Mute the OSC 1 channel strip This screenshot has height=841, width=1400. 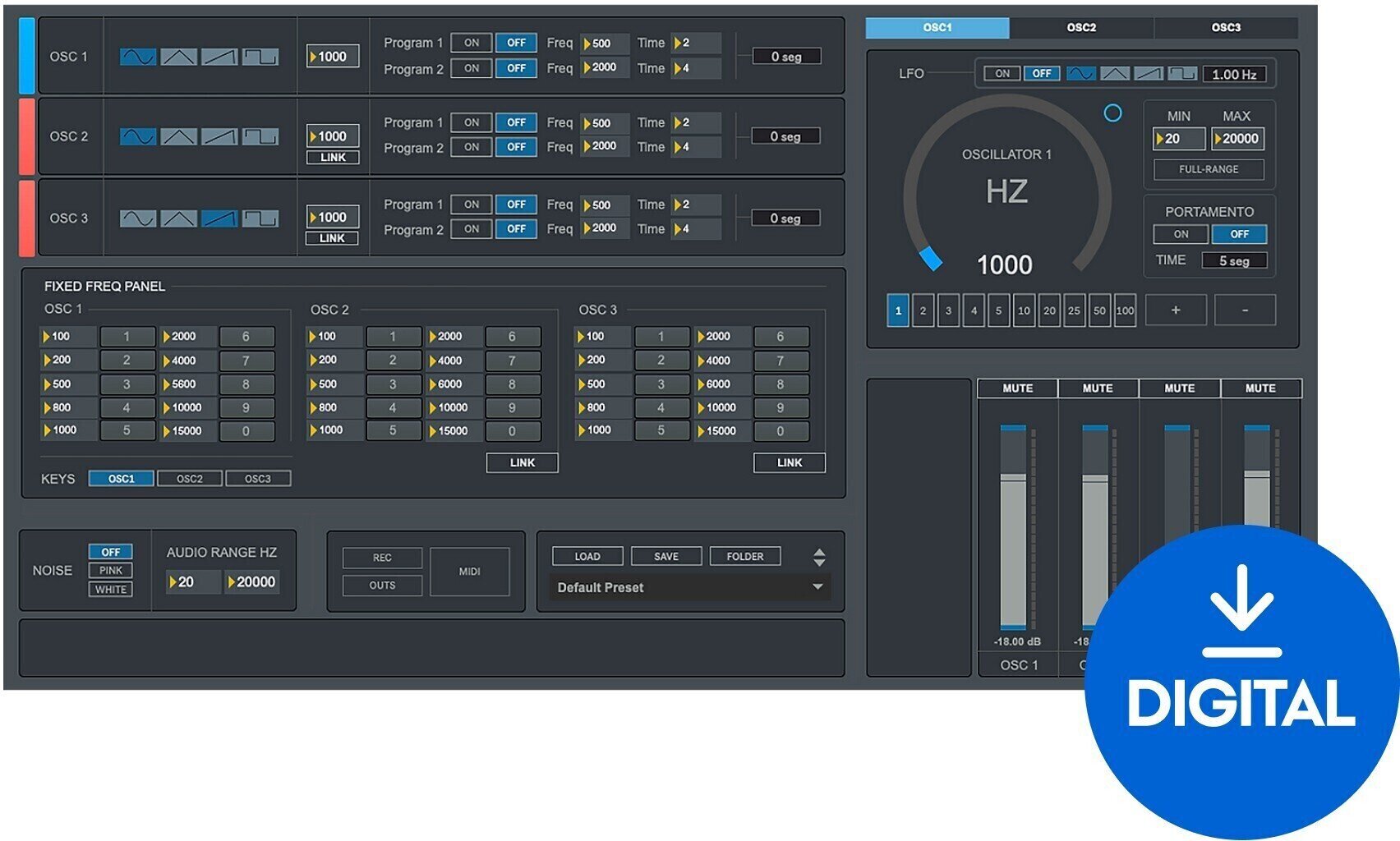pos(1016,388)
